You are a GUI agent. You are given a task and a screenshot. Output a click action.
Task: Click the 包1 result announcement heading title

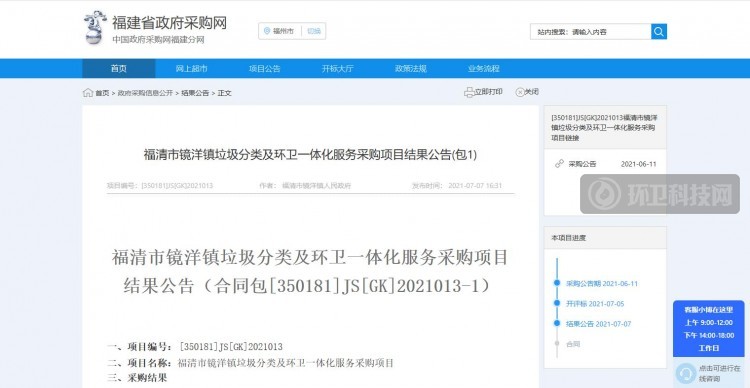310,155
